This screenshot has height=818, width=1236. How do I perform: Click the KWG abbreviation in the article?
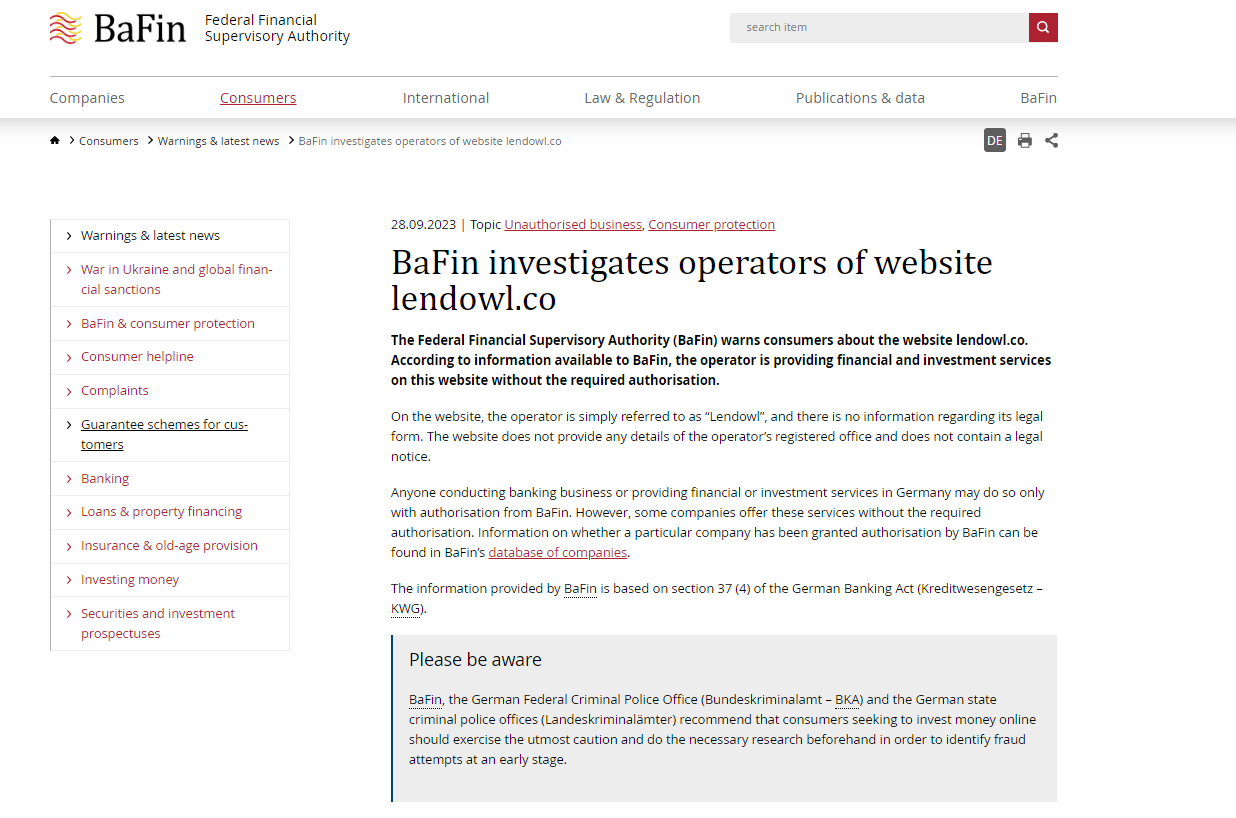coord(406,608)
